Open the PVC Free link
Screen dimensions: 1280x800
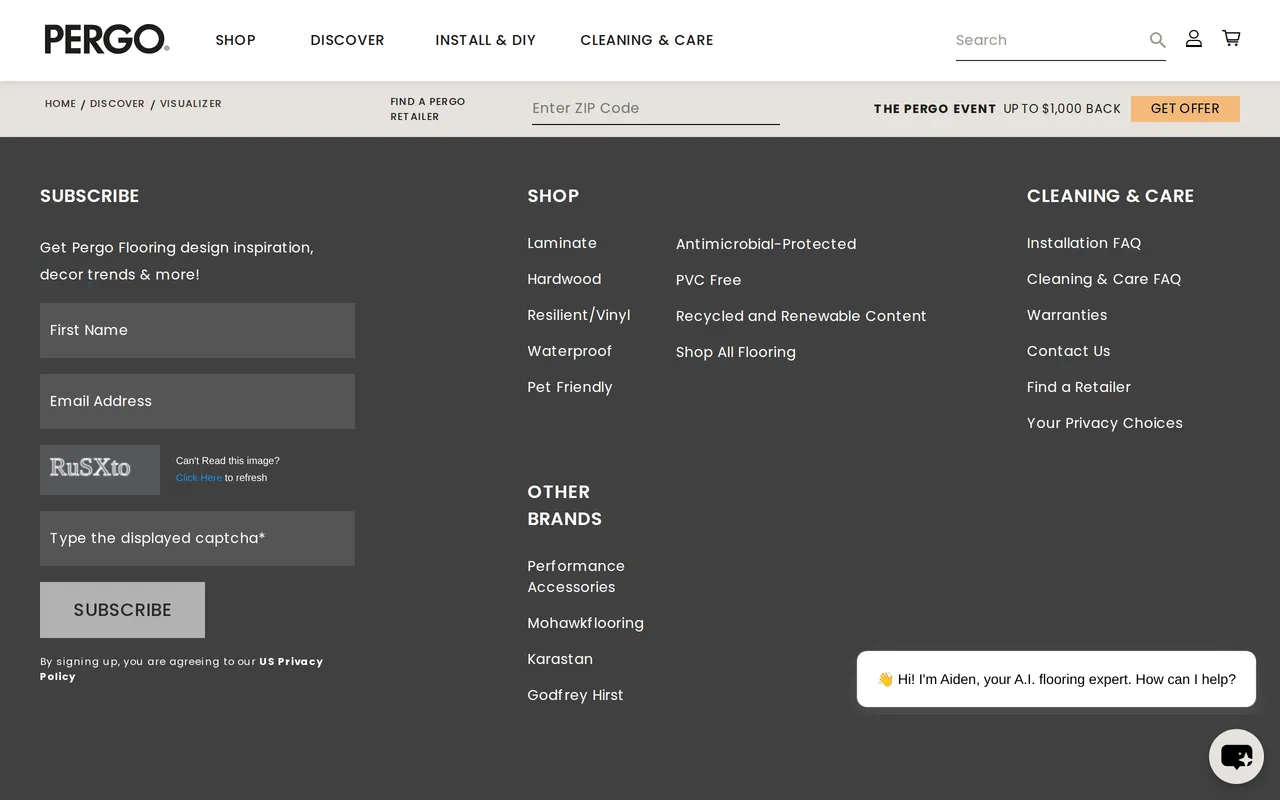point(709,280)
